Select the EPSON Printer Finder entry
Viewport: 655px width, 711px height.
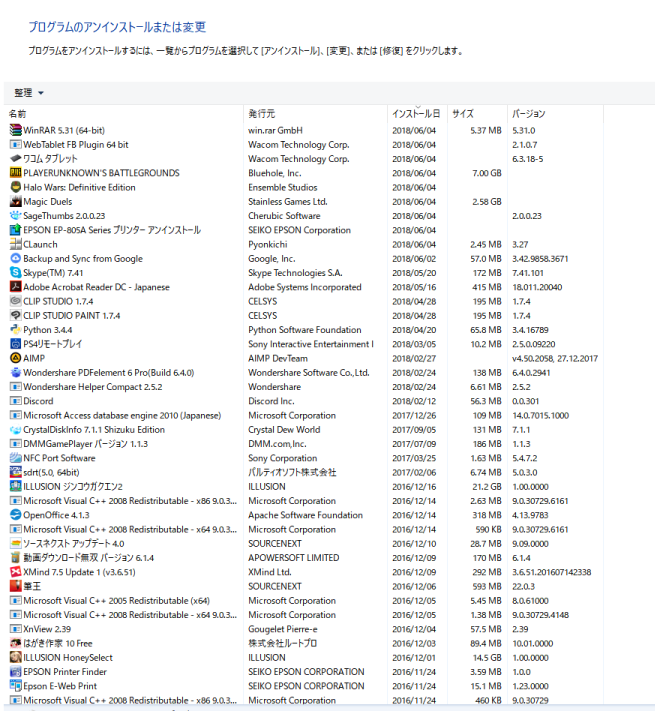tap(306, 672)
